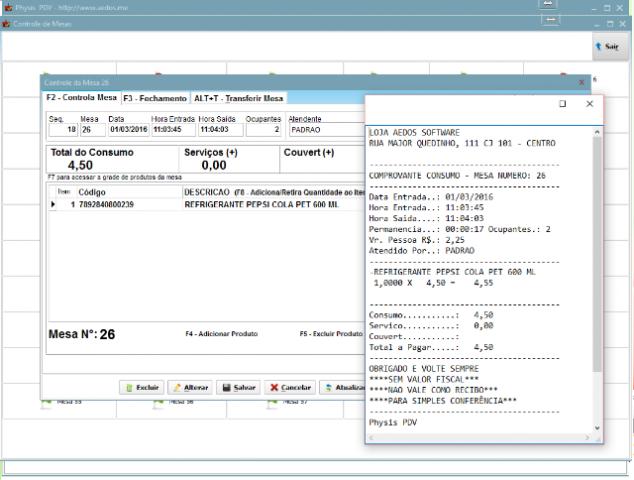Click receipt line LOJA AEDOS SOFTWARE
The image size is (634, 480).
pyautogui.click(x=414, y=133)
